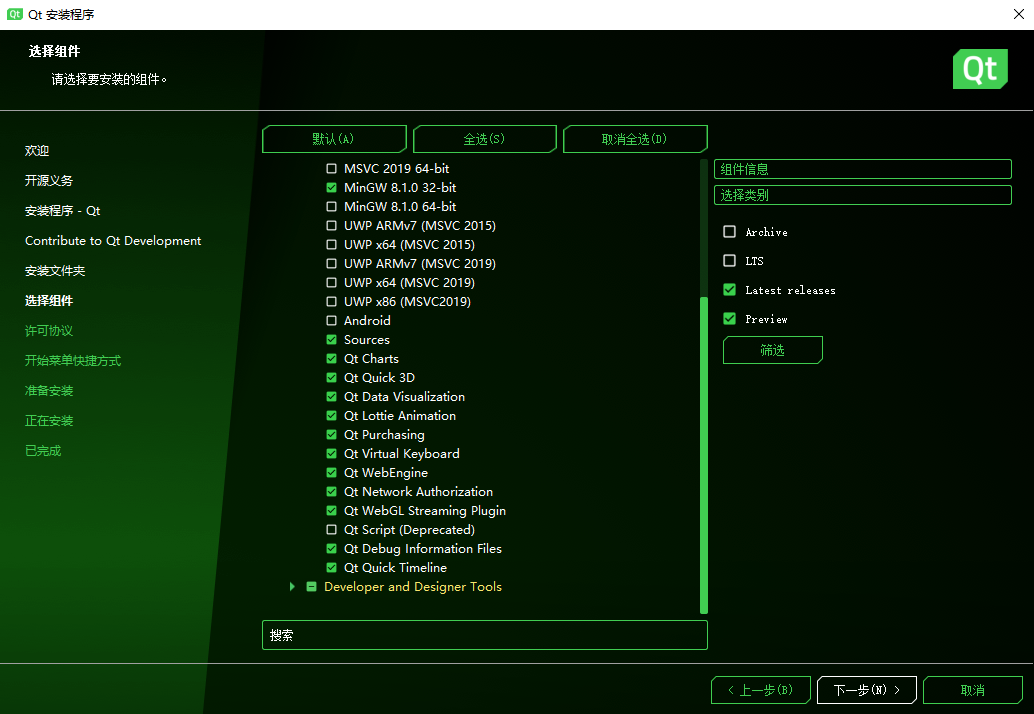
Task: Uncheck the Preview filter
Action: tap(729, 318)
